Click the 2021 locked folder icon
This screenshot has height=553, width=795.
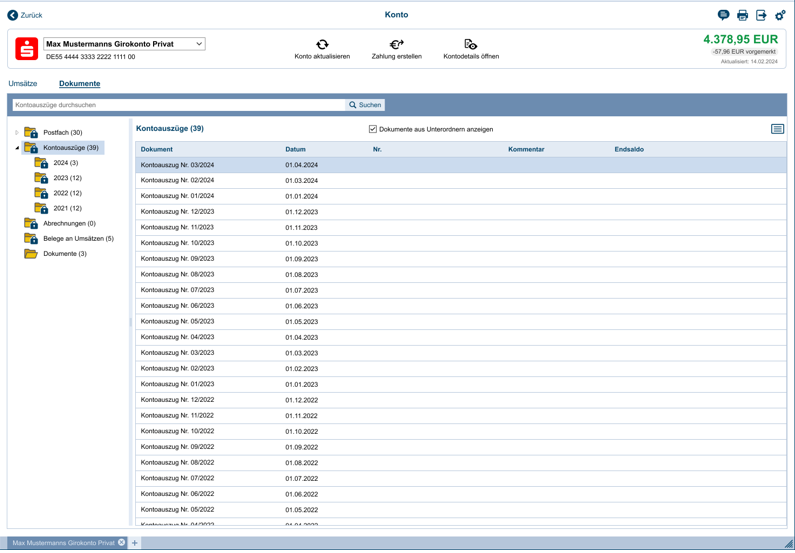[x=41, y=208]
